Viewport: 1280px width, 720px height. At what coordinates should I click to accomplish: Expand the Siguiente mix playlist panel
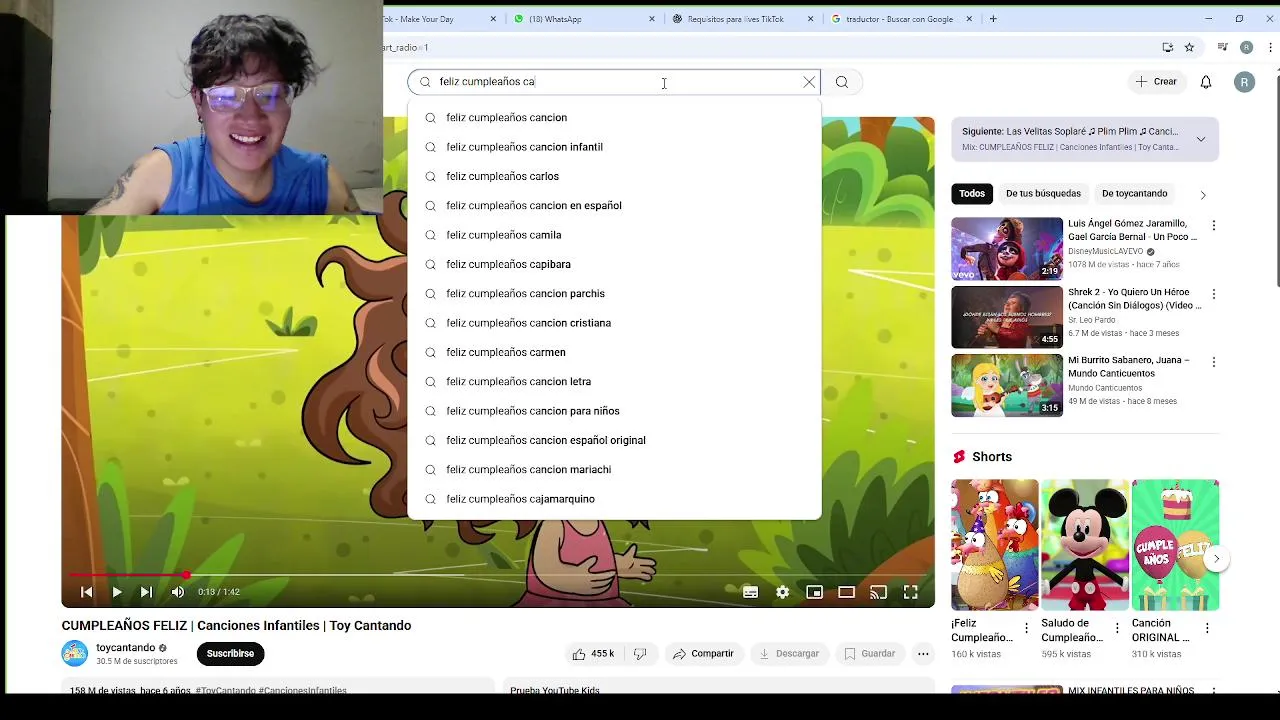click(1201, 139)
